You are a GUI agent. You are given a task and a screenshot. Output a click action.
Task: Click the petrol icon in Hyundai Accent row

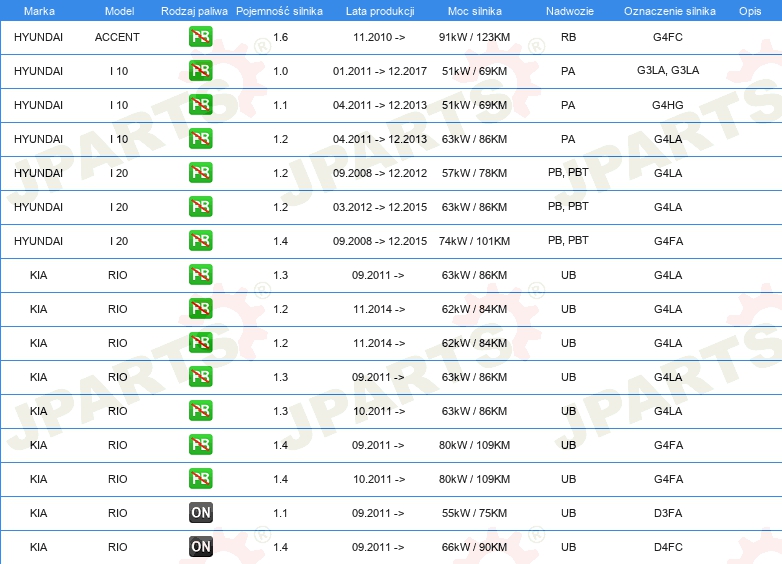point(200,37)
